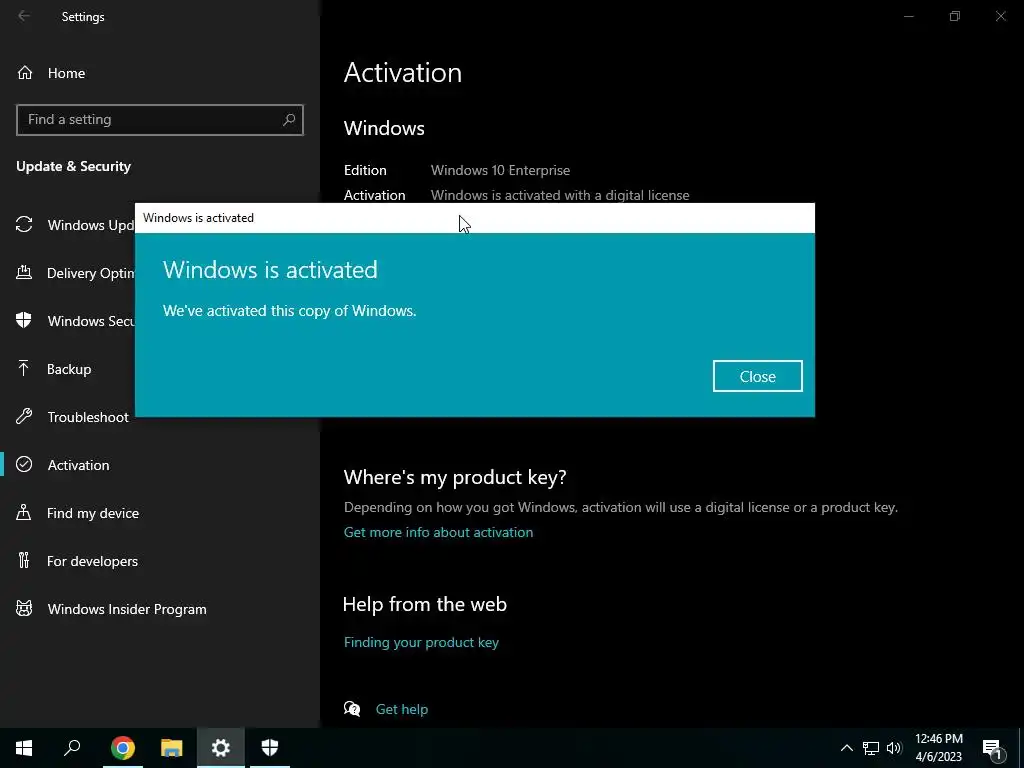
Task: Click the Windows 10 Enterprise edition text
Action: 500,170
